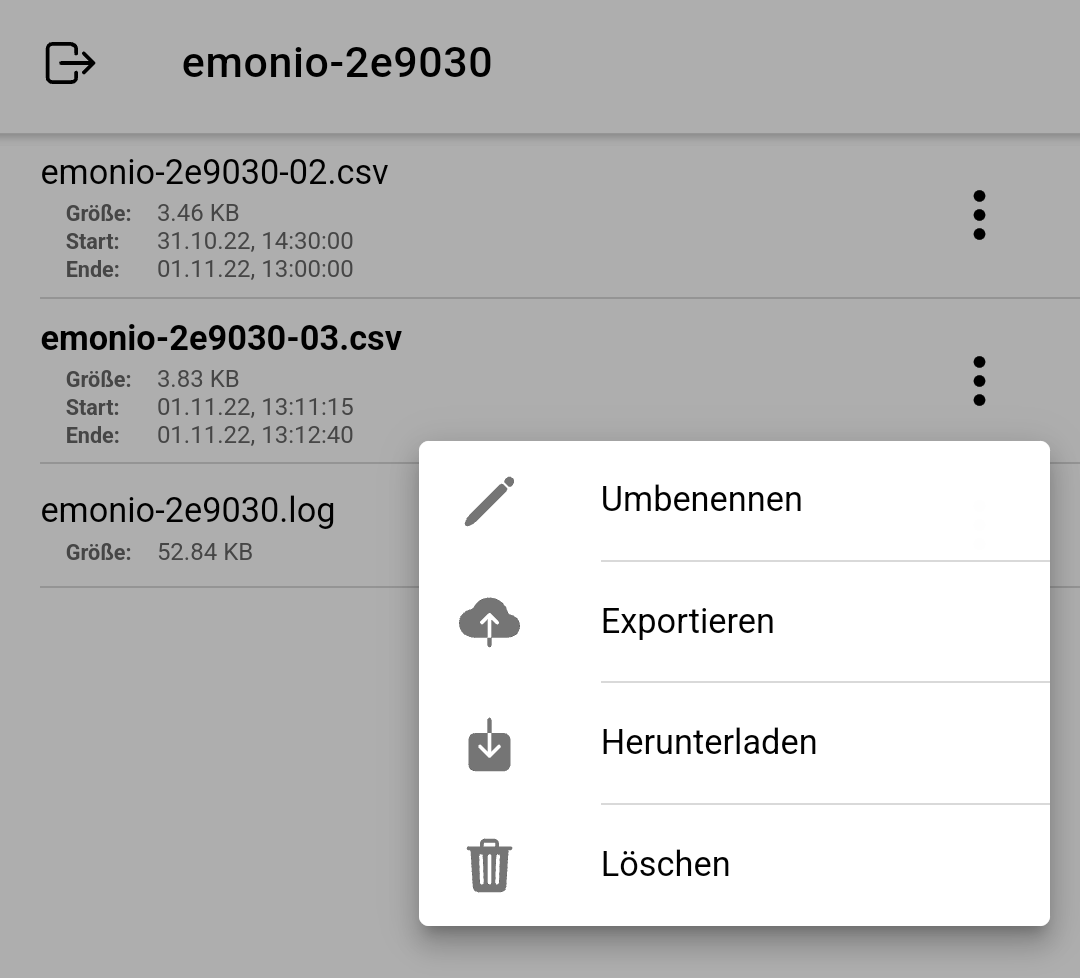Viewport: 1080px width, 978px height.
Task: Click the 3.46 KB size value
Action: 198,213
